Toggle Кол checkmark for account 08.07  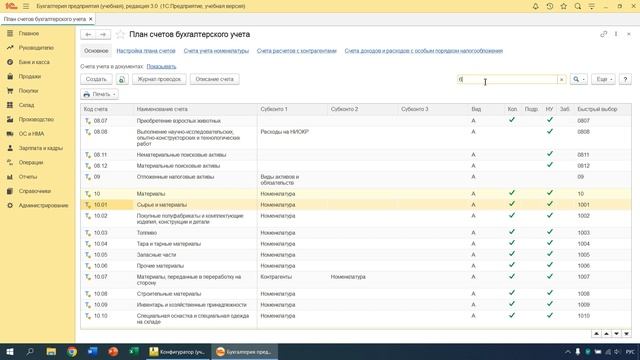pyautogui.click(x=512, y=120)
